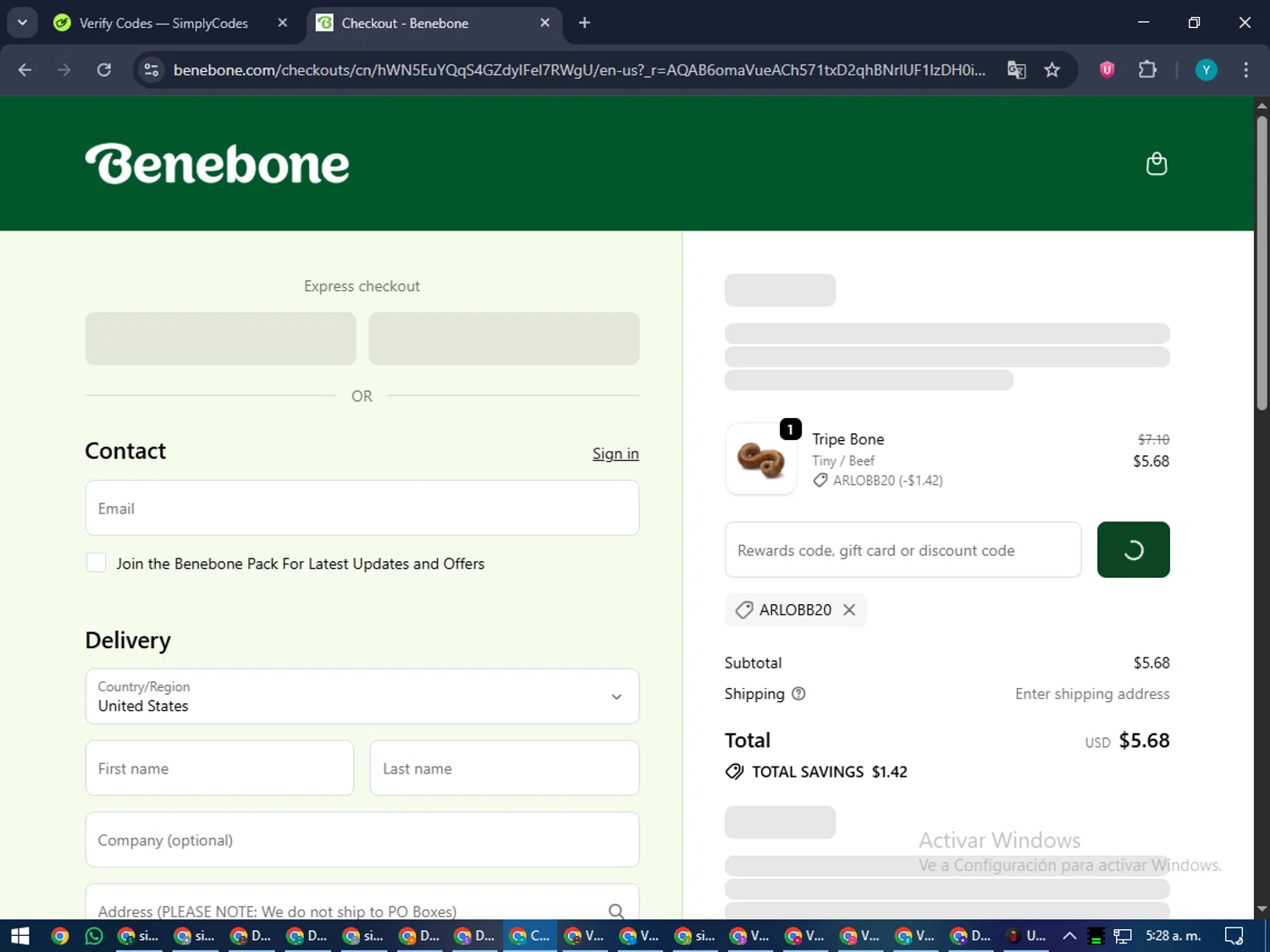1270x952 pixels.
Task: Click the 'Tiny / Beef' variant text
Action: 843,460
